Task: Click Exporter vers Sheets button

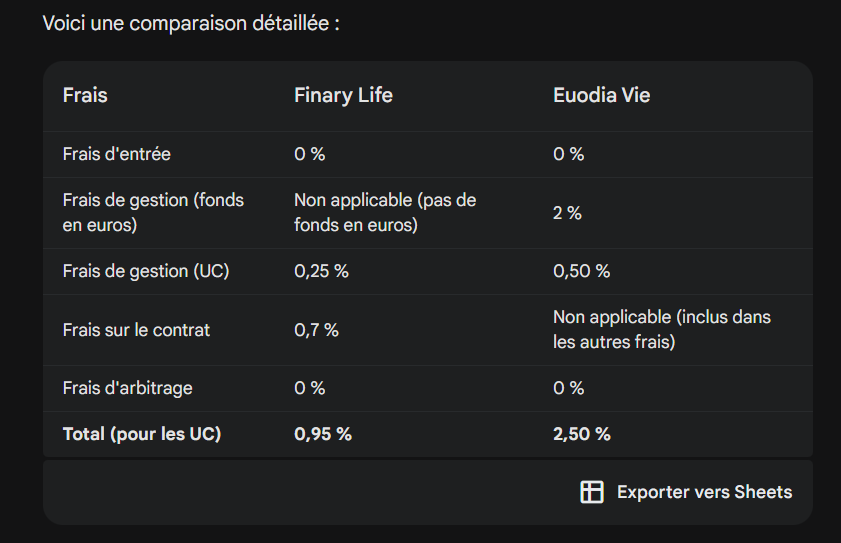Action: pyautogui.click(x=687, y=492)
